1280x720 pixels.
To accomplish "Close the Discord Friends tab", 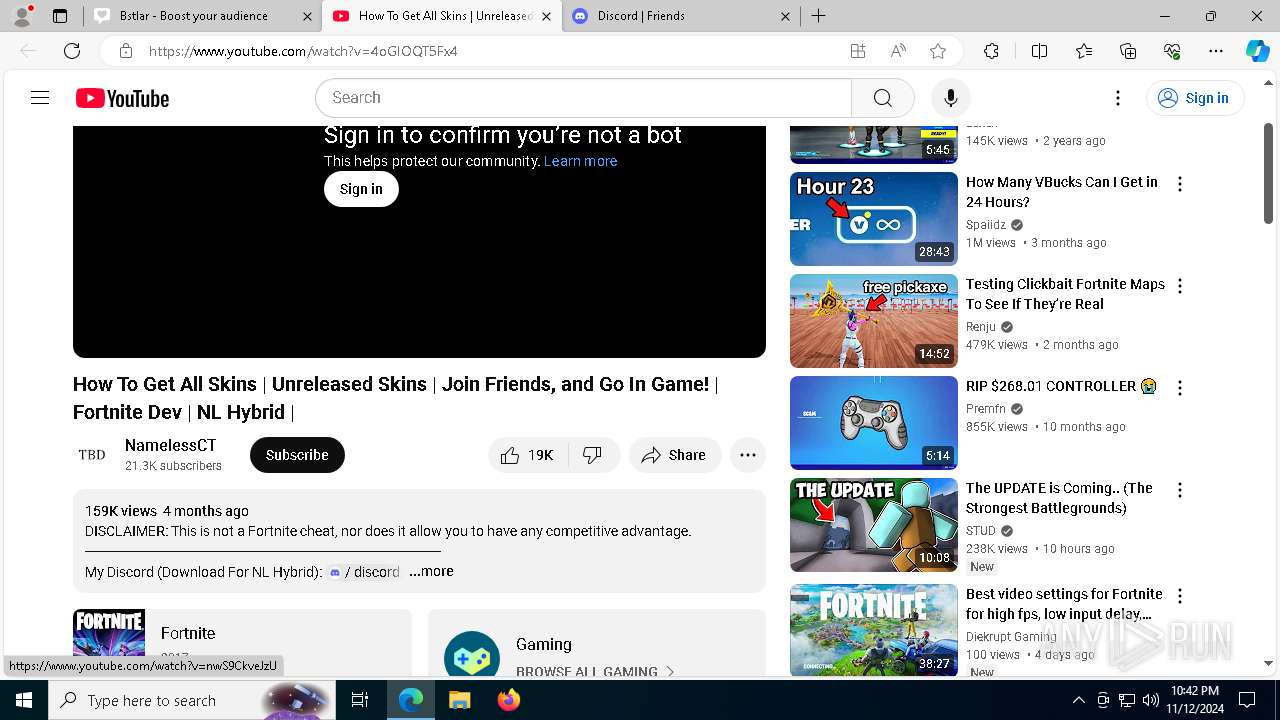I will (785, 16).
